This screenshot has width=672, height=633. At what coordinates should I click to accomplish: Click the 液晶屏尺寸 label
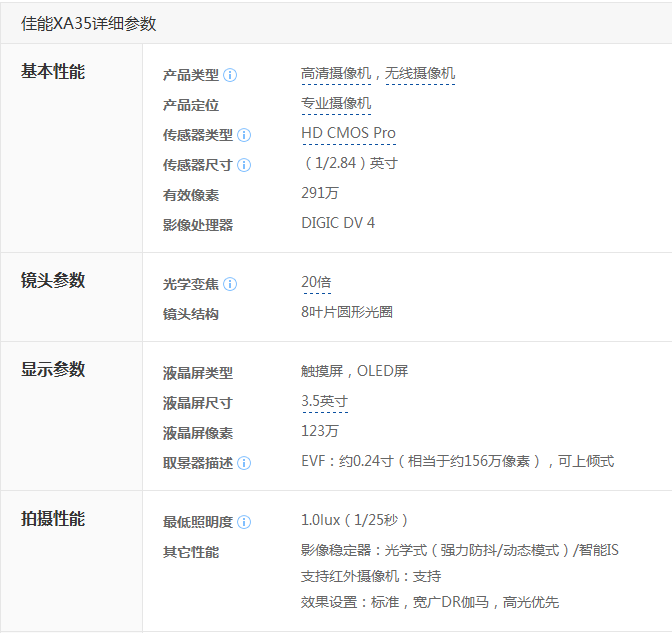coord(198,403)
